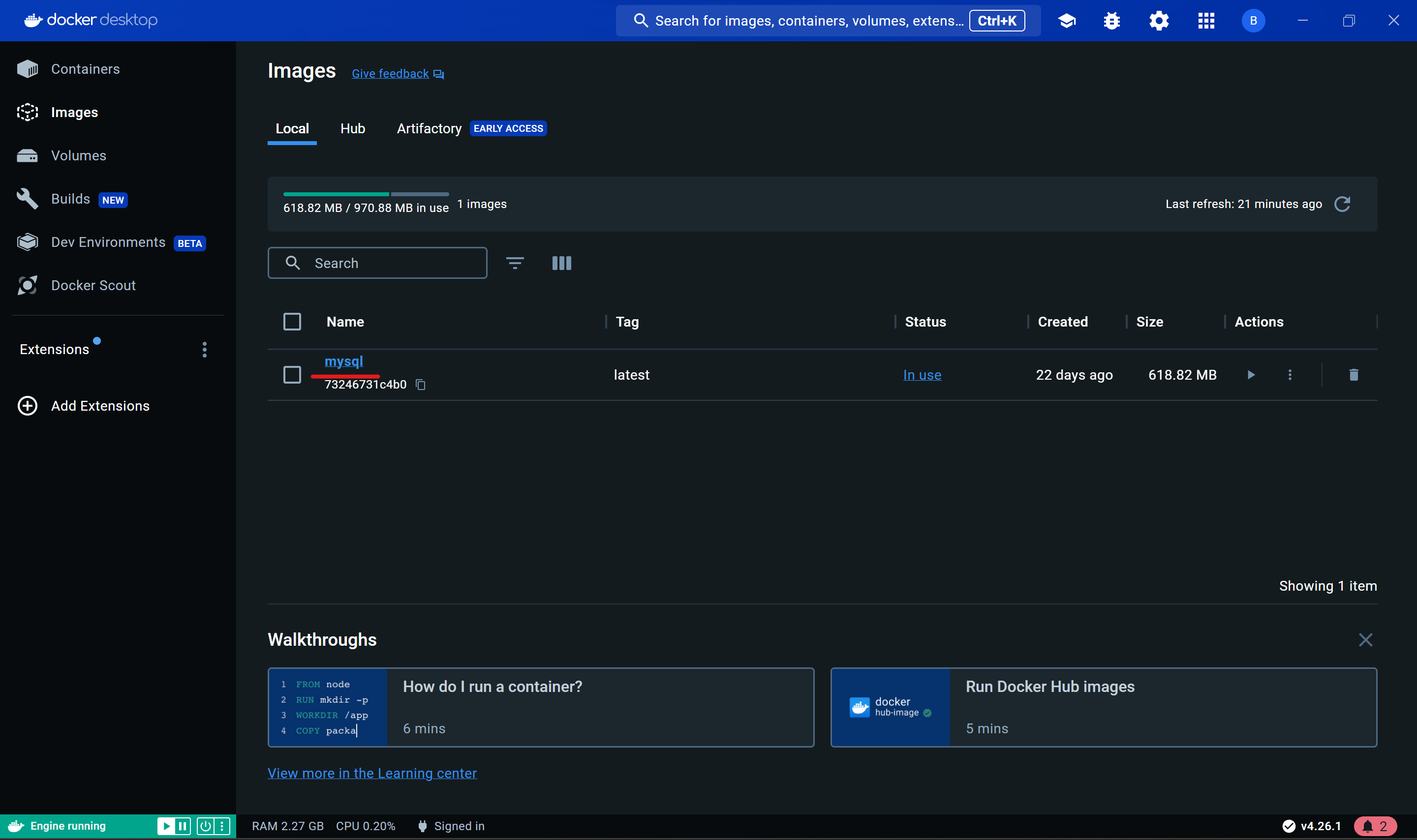Check the select-all images checkbox

click(x=292, y=322)
